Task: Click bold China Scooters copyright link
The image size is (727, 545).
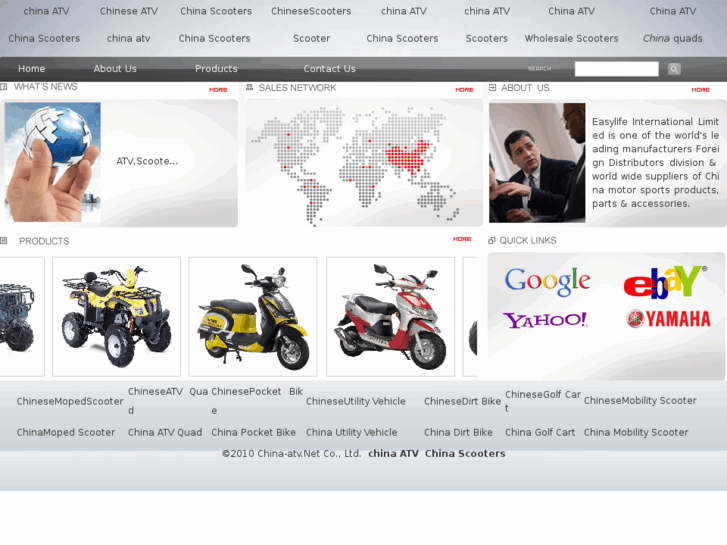Action: pyautogui.click(x=465, y=454)
